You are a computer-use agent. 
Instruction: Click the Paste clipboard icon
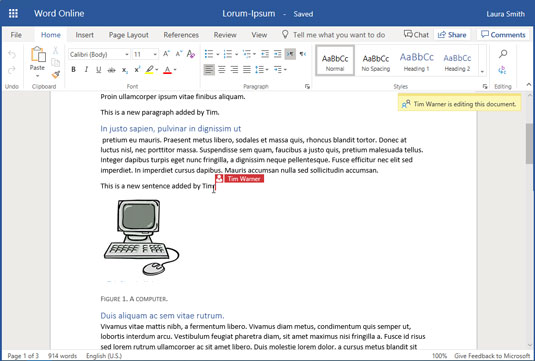[x=38, y=55]
